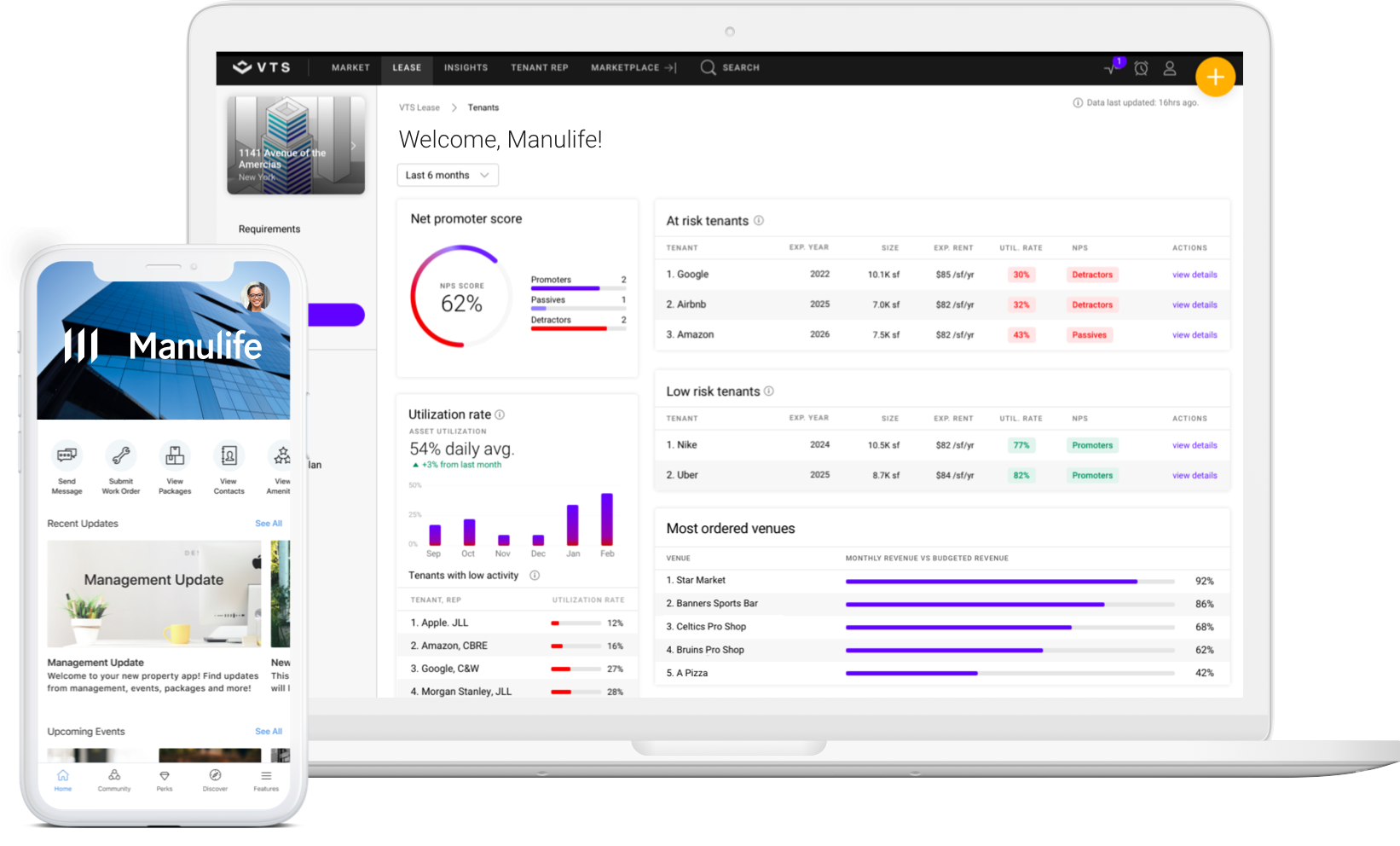Click the NPS score 62% gauge
The height and width of the screenshot is (846, 1400).
pos(461,296)
